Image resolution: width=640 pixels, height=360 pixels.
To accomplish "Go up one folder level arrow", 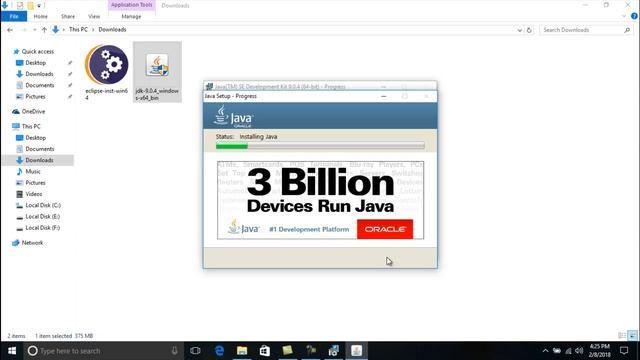I will (x=44, y=30).
